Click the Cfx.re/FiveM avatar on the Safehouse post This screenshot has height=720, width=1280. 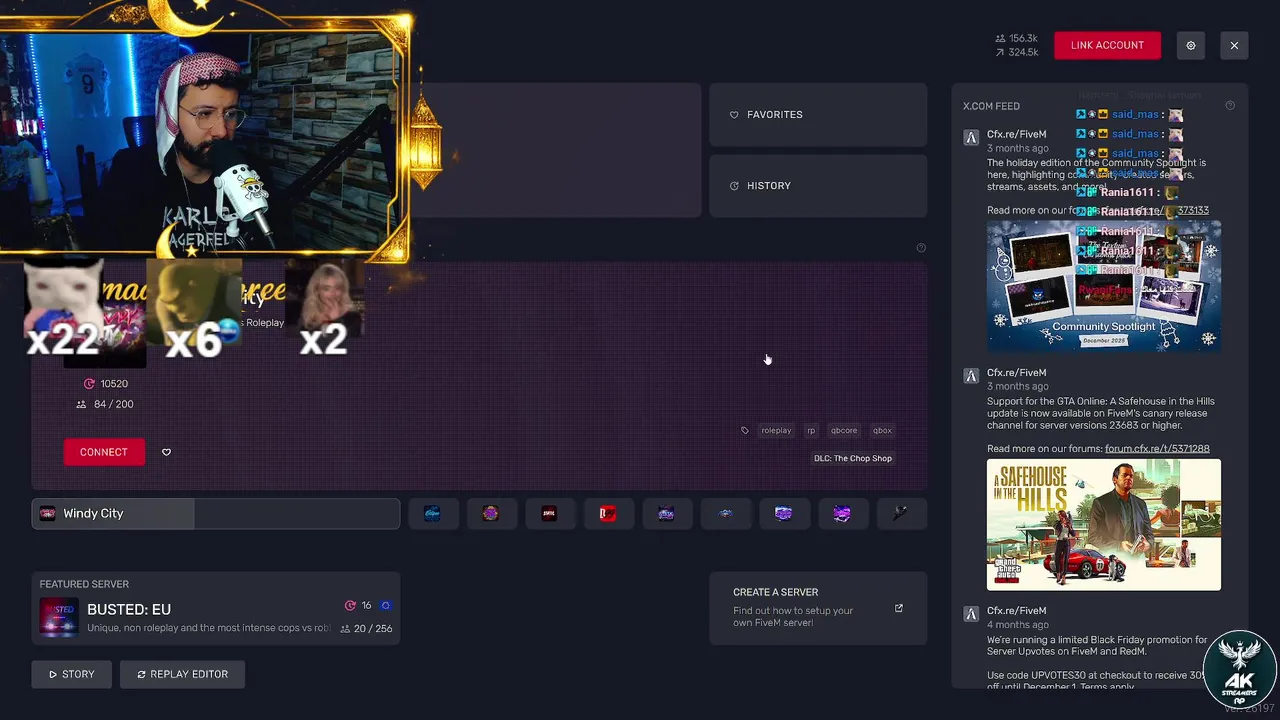[970, 376]
